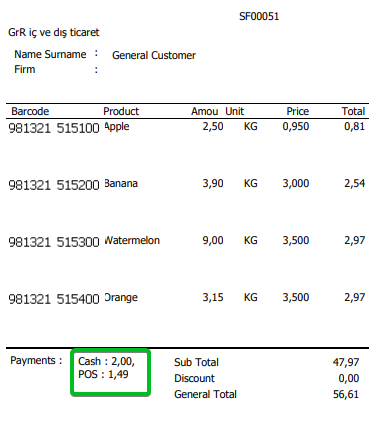
Task: Click barcode 981321 515300
Action: point(54,242)
